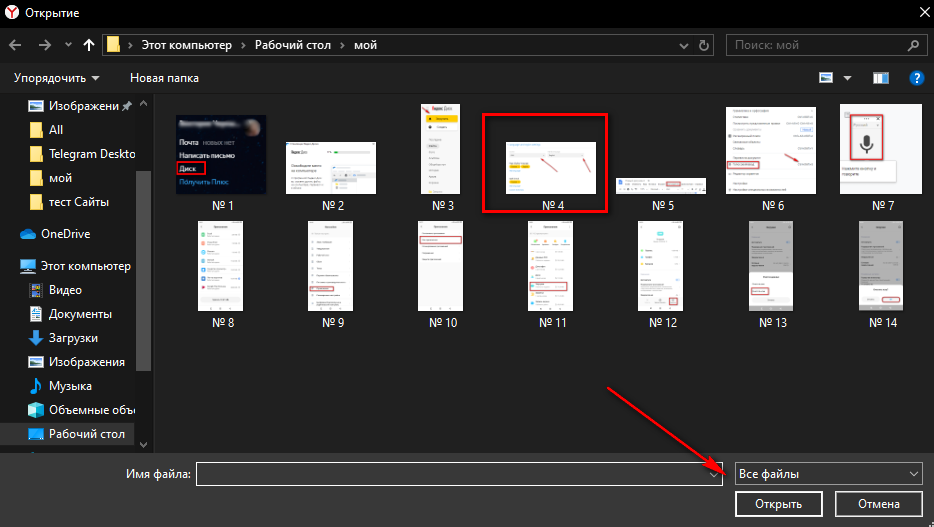Viewport: 934px width, 527px height.
Task: Select the Музыка folder in the sidebar
Action: tap(70, 386)
